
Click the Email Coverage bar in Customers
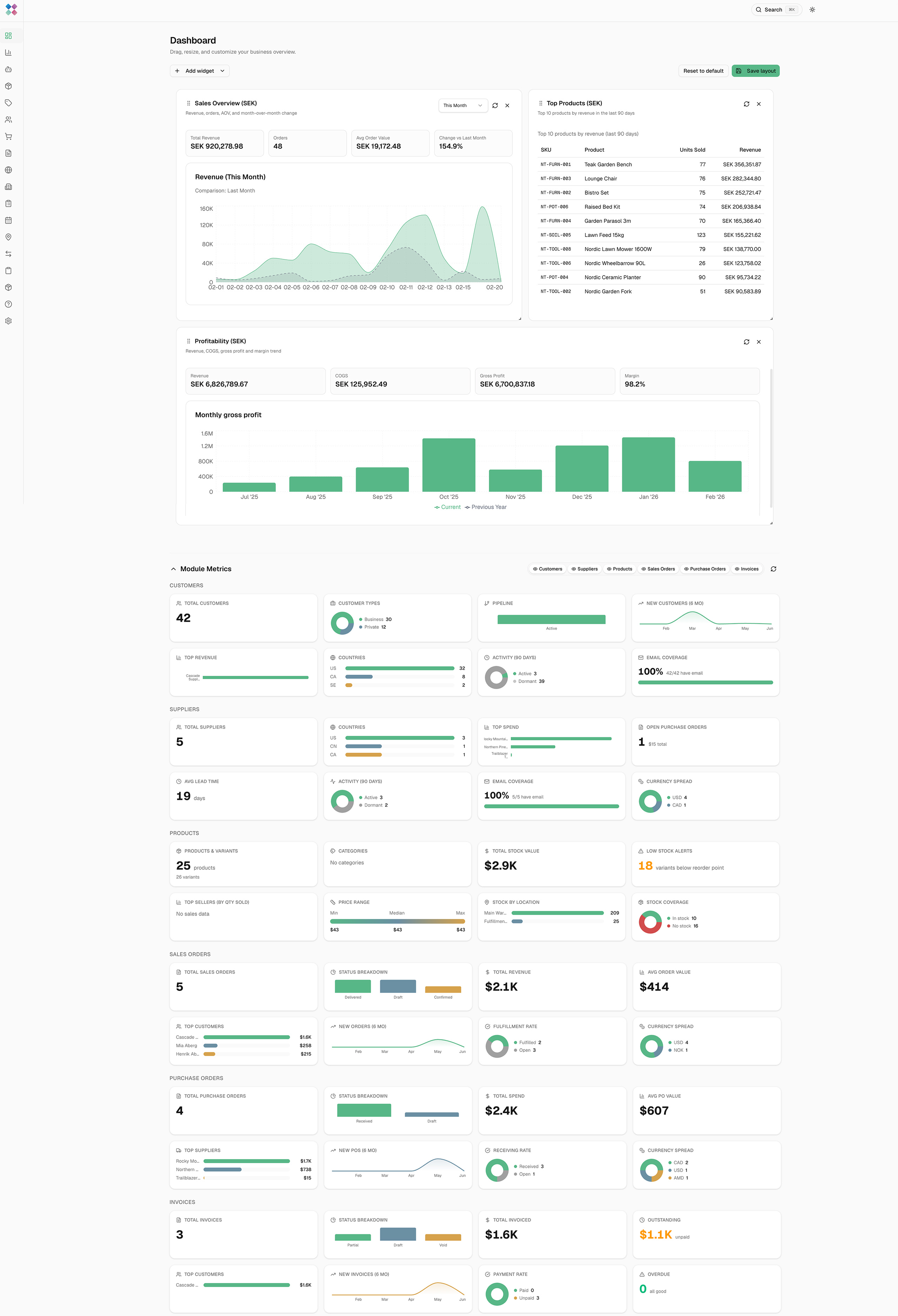[706, 682]
